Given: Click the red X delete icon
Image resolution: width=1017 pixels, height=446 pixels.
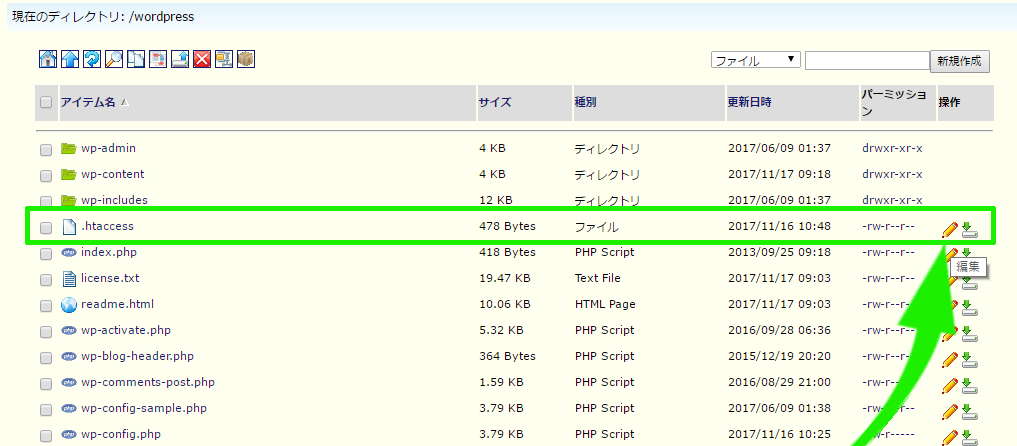Looking at the screenshot, I should point(201,60).
